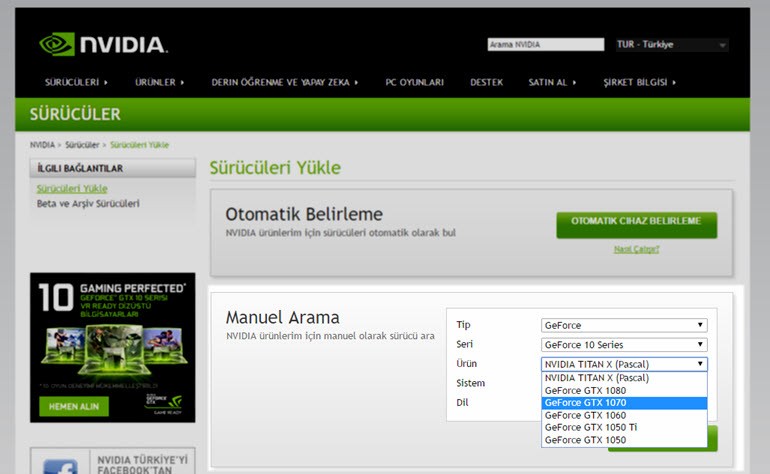Open the ŞİRKET BİLGİSİ menu
The image size is (770, 474).
point(639,82)
